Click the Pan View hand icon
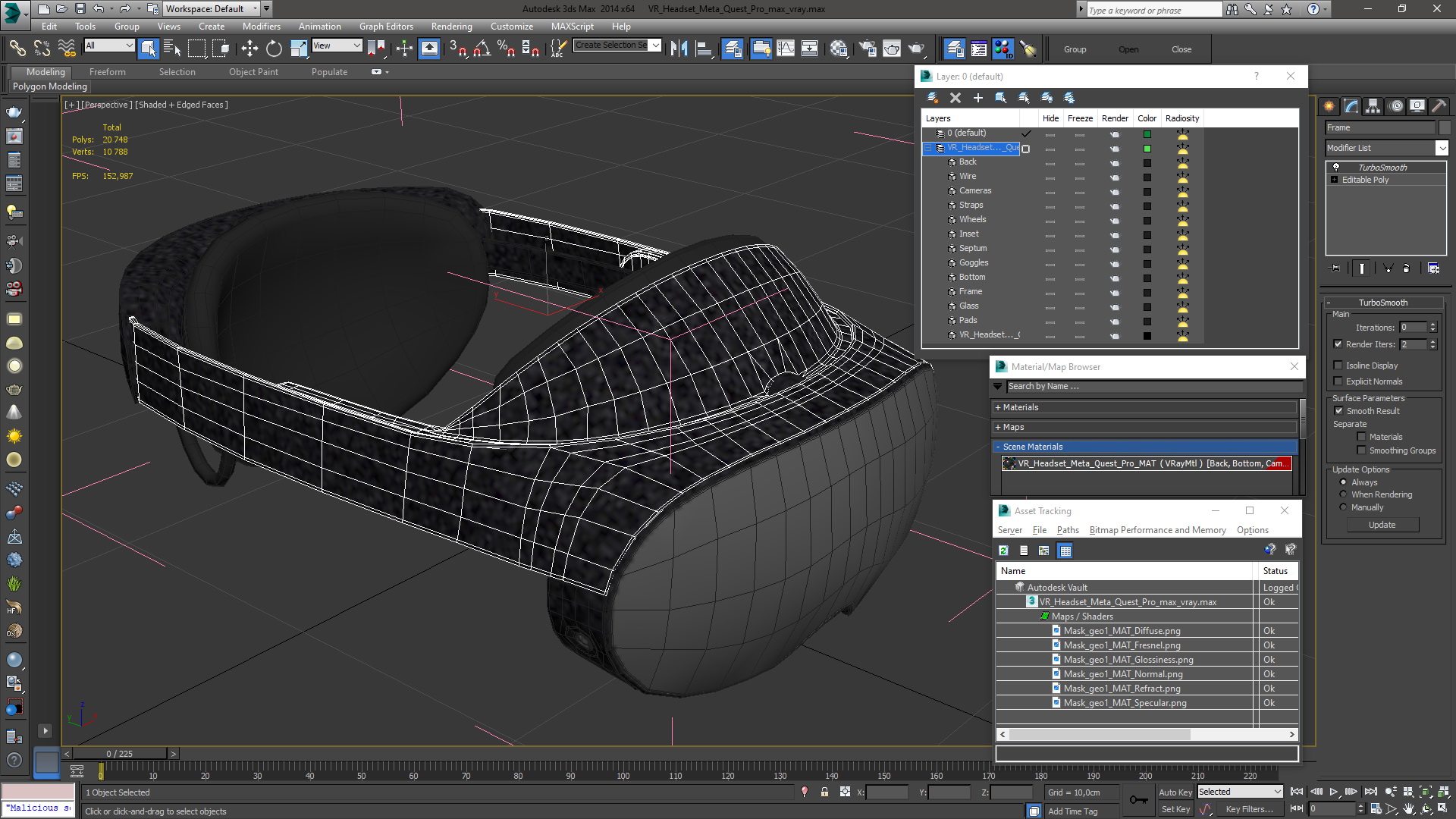The width and height of the screenshot is (1456, 819). 1408,809
